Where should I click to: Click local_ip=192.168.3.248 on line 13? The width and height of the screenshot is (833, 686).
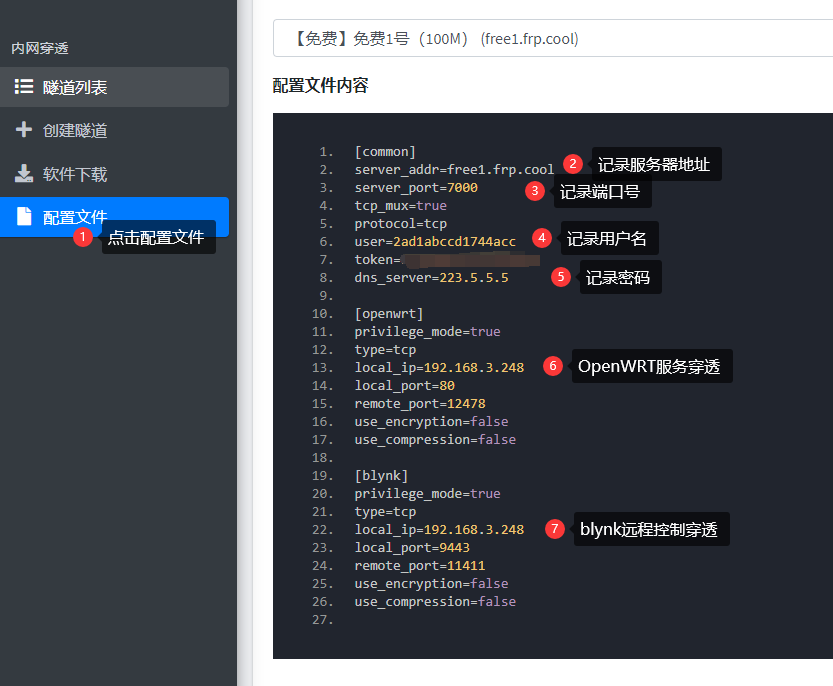tap(439, 368)
